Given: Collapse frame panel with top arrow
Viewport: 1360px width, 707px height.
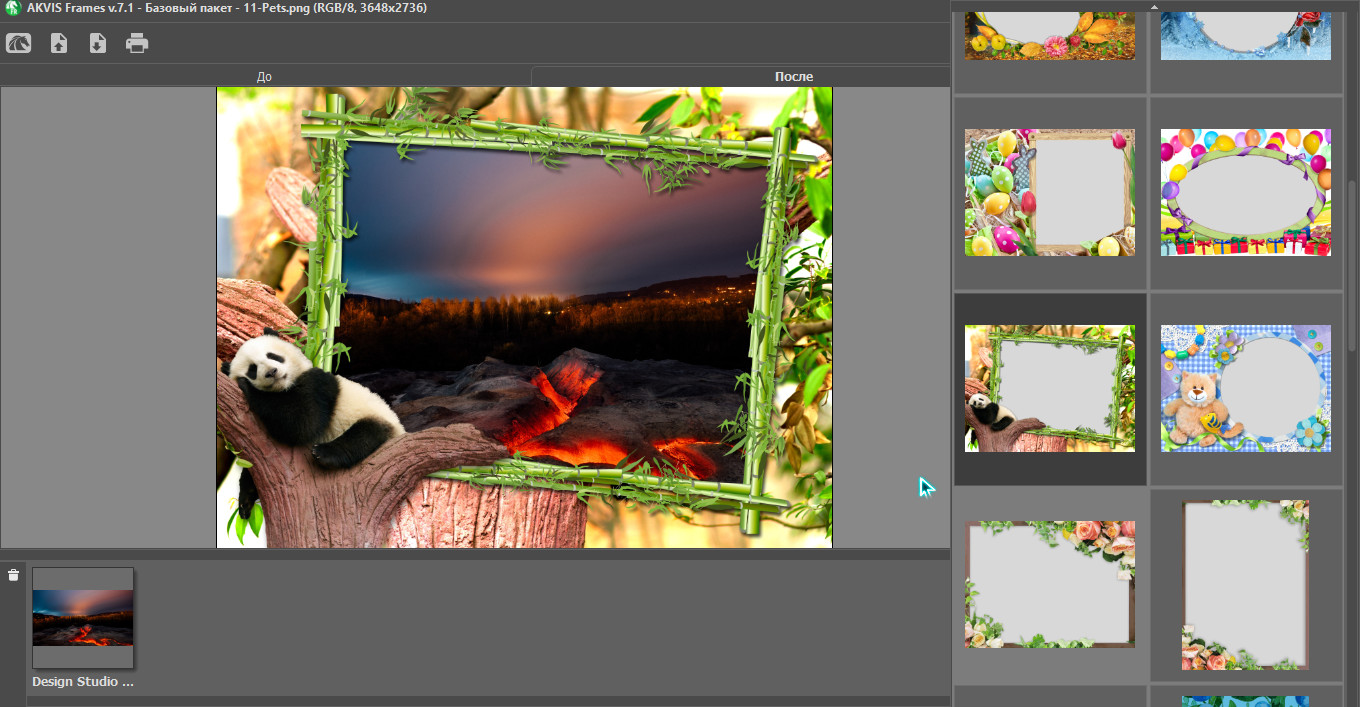Looking at the screenshot, I should coord(1154,6).
